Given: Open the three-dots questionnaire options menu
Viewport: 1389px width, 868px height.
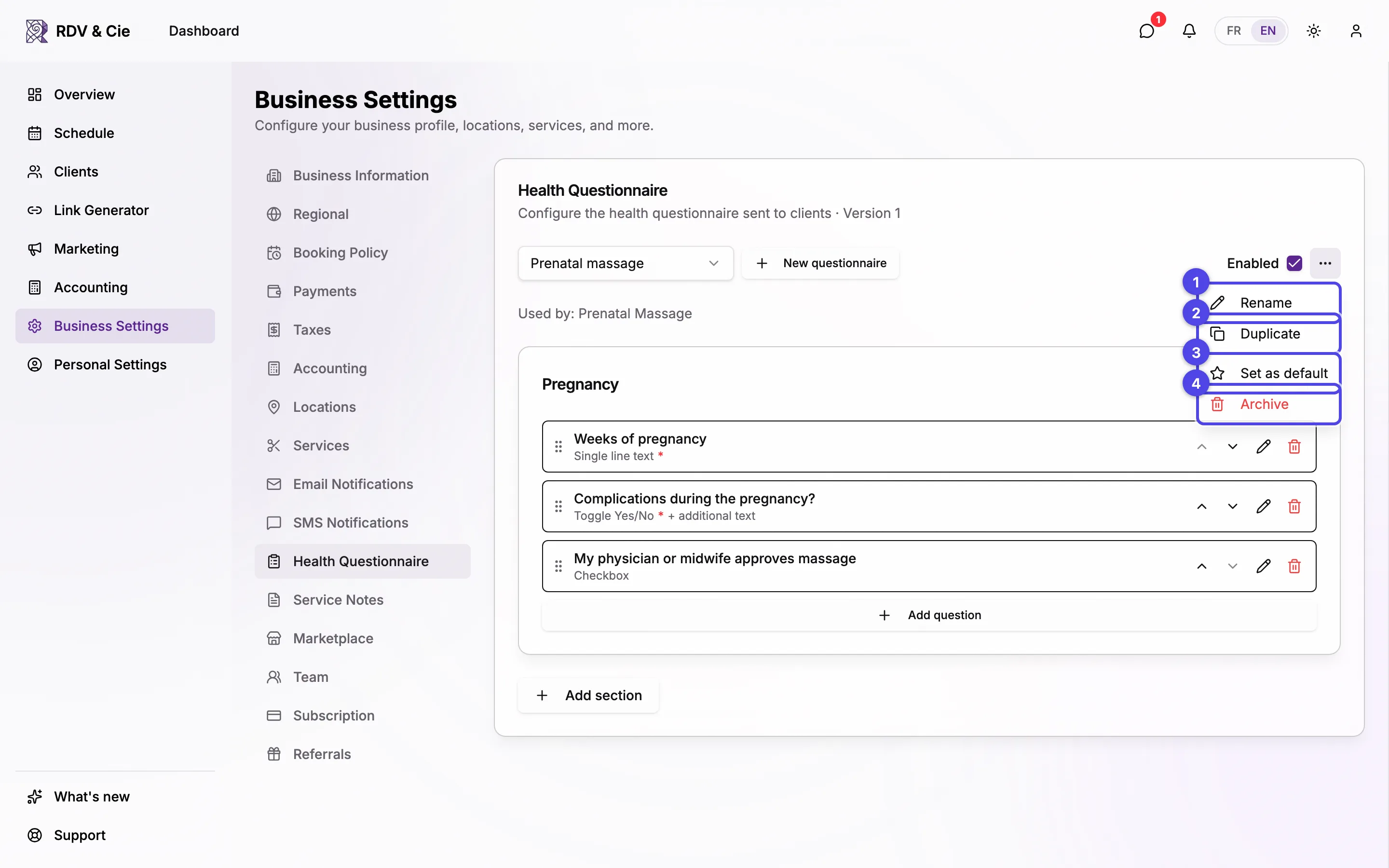Looking at the screenshot, I should click(x=1325, y=263).
